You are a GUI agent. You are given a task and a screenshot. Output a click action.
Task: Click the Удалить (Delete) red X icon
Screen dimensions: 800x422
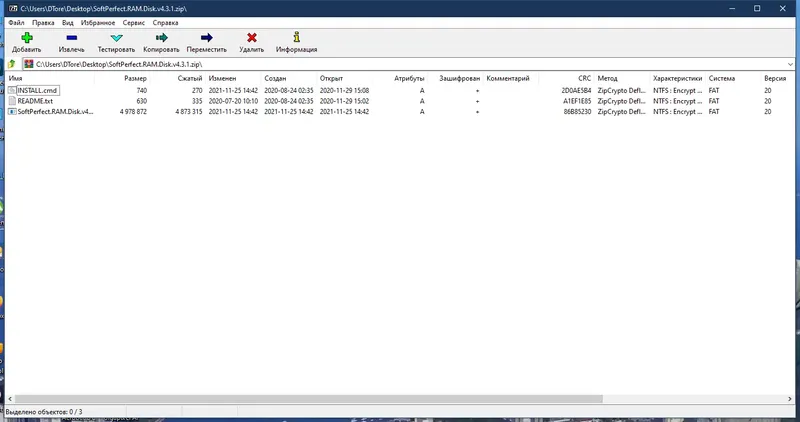[x=252, y=38]
